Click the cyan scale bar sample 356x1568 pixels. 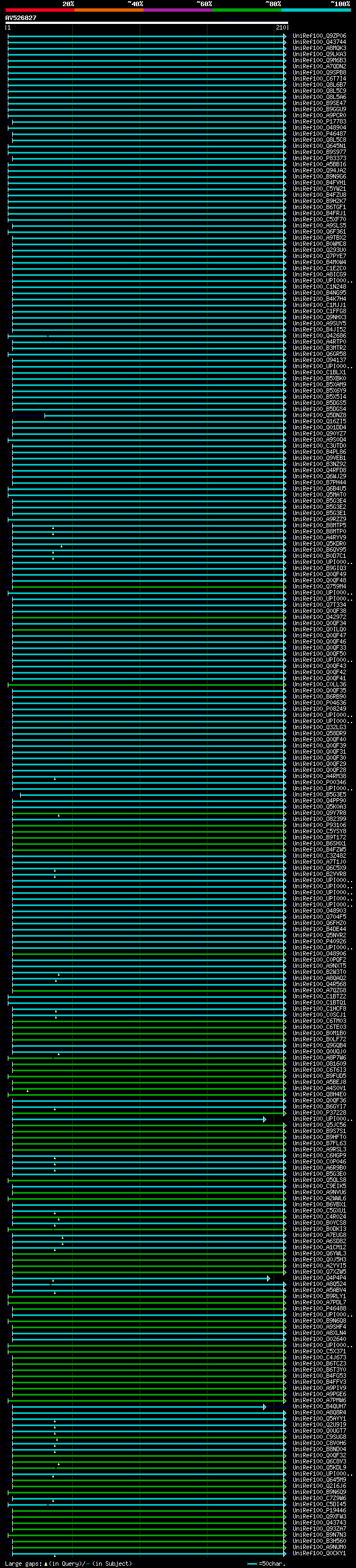click(x=252, y=1564)
